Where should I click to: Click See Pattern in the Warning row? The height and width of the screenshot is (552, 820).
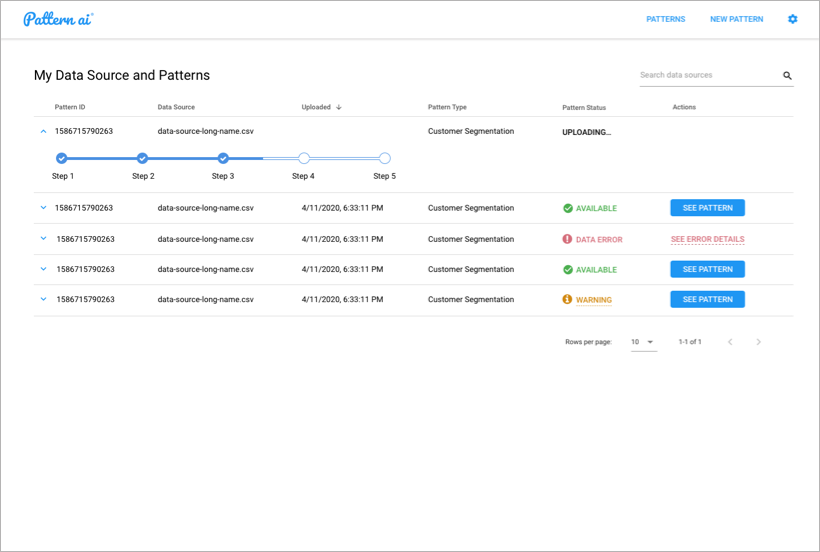[x=707, y=299]
